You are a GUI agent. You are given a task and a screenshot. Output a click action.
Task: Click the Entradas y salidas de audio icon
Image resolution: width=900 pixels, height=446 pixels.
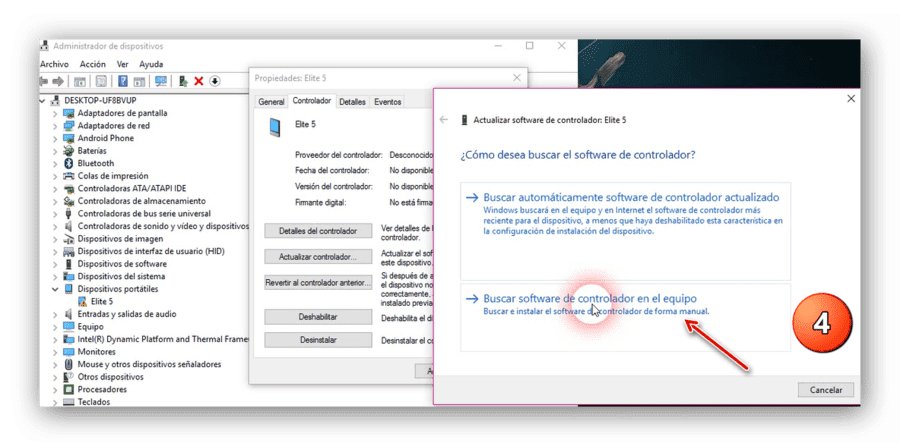(69, 314)
